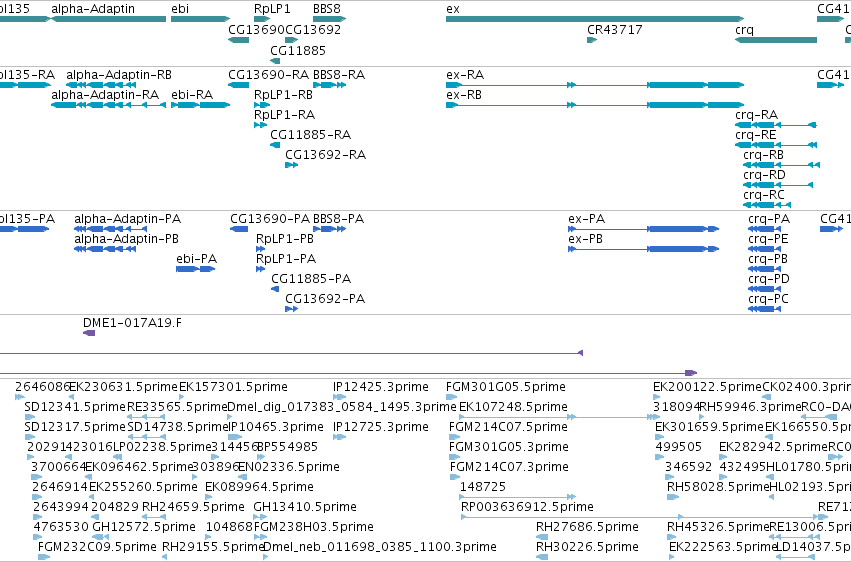851x562 pixels.
Task: Click the alpha-Adaptin-PB protein label
Action: click(126, 239)
